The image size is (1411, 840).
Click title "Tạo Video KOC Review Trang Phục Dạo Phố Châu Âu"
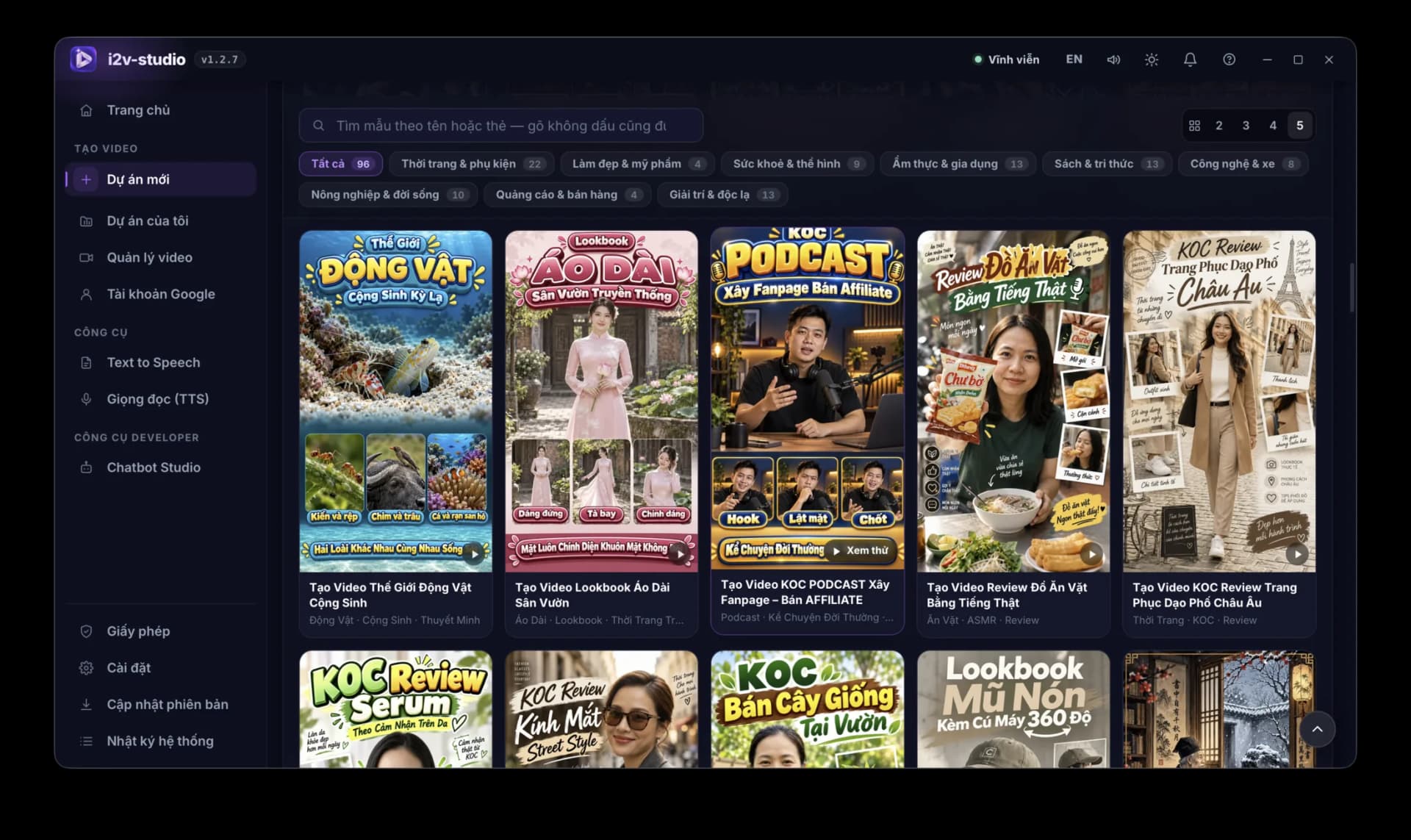[x=1215, y=595]
